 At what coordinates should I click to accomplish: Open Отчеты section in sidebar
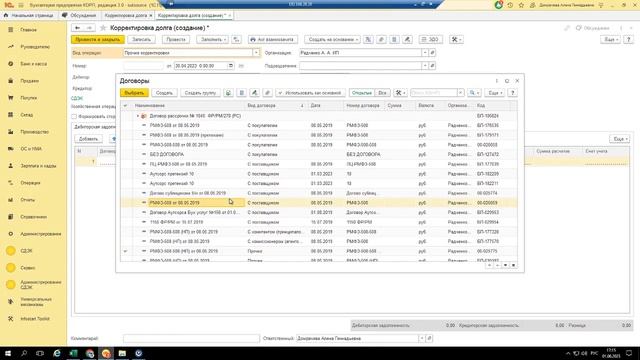pos(27,200)
